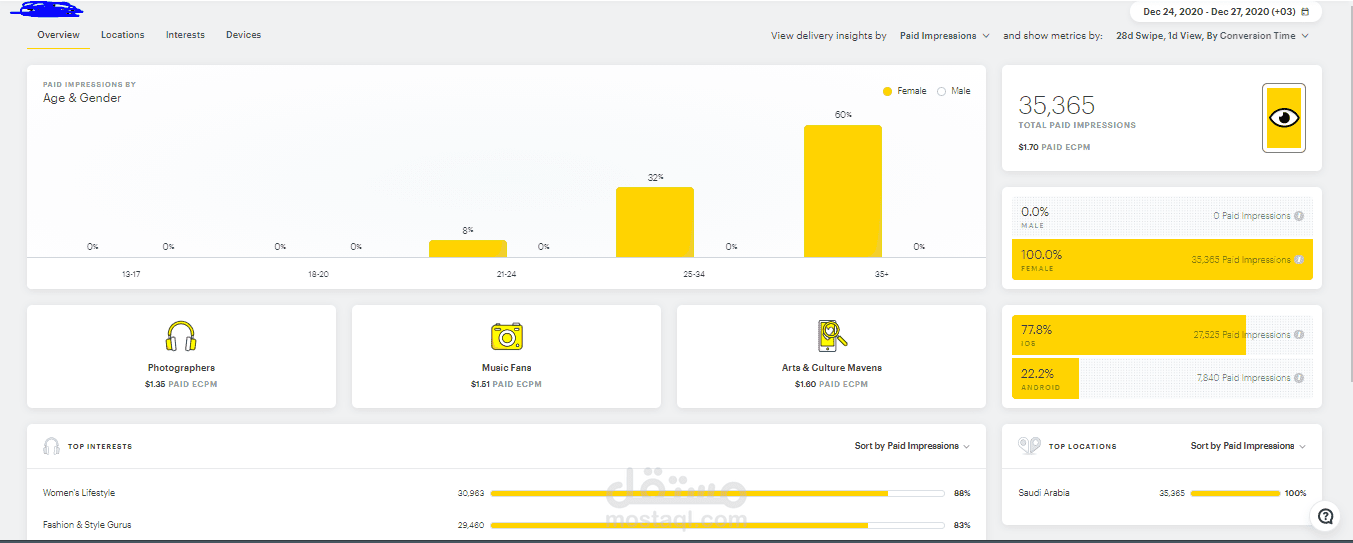This screenshot has height=543, width=1353.
Task: Click the 100.0% Female impressions bar
Action: tap(1162, 260)
